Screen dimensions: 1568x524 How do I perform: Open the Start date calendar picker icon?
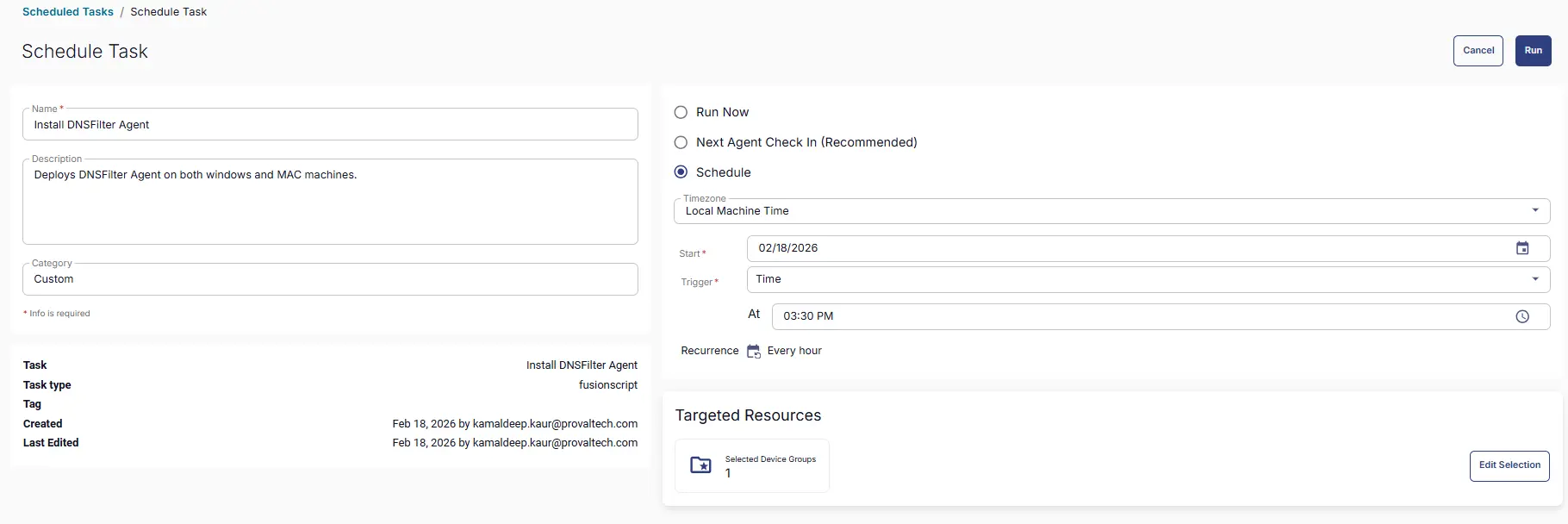(x=1522, y=248)
